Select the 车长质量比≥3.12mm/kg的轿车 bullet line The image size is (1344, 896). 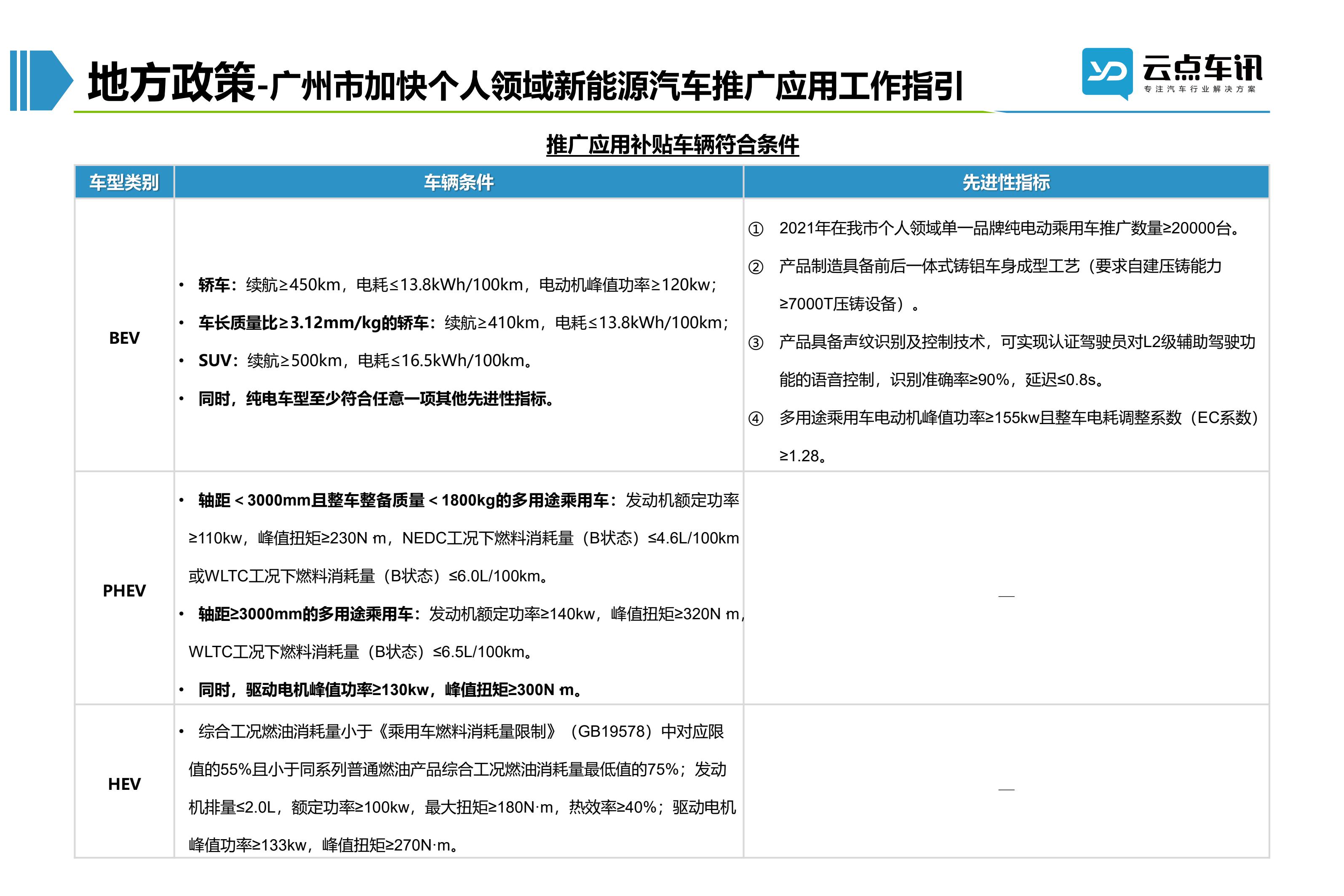tap(454, 323)
